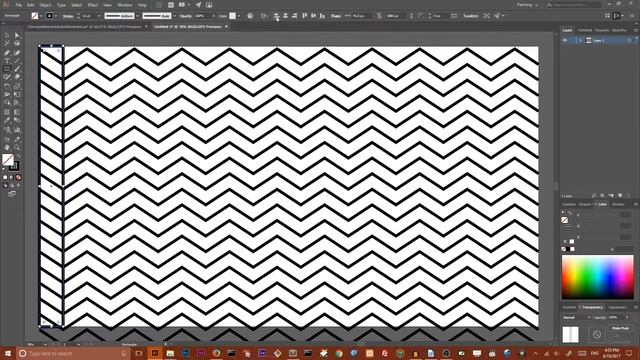Open the Painting workspace switcher

coord(527,5)
